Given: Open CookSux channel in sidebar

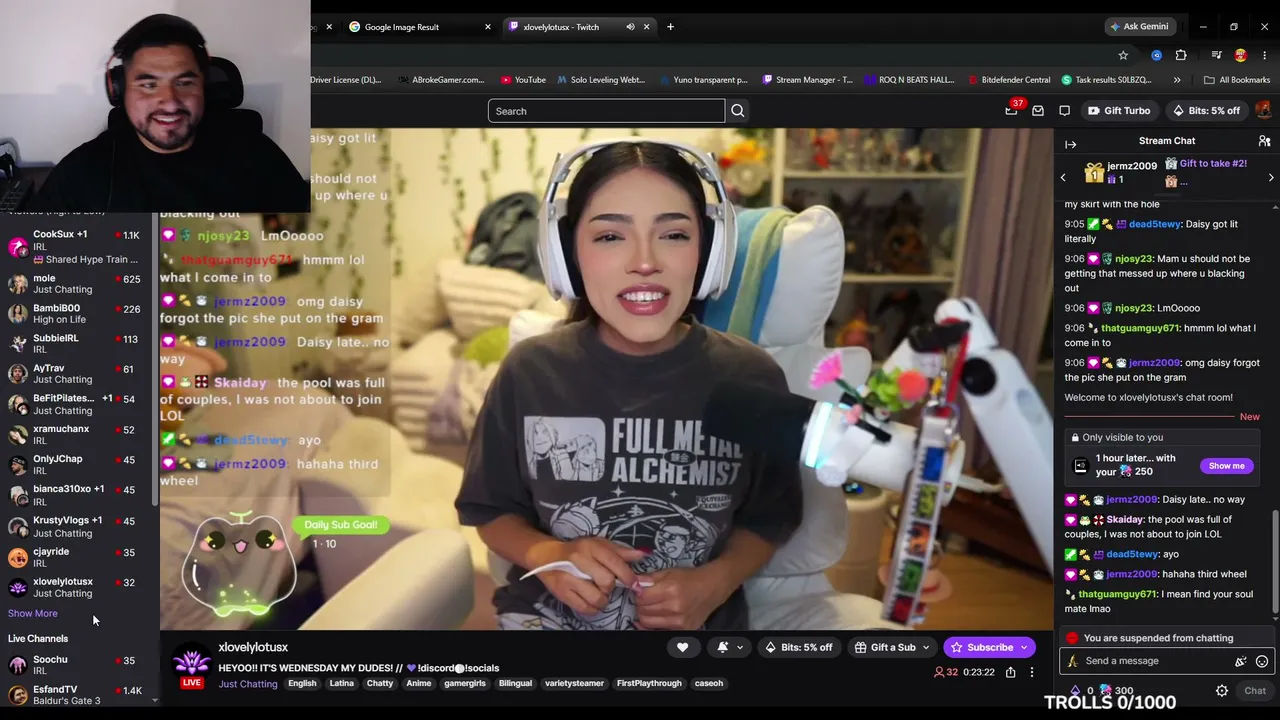Looking at the screenshot, I should point(79,246).
